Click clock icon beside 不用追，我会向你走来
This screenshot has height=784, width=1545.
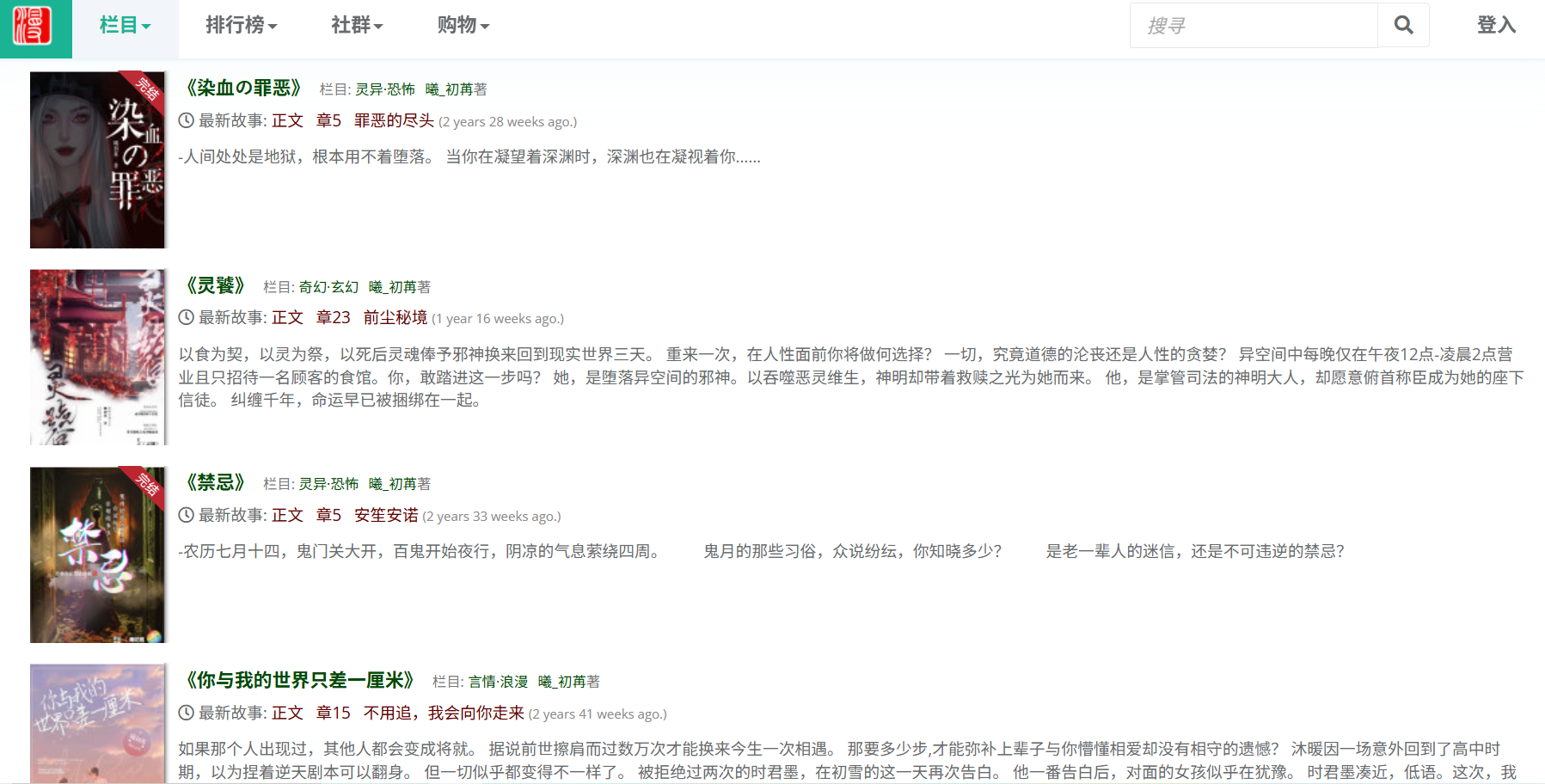pos(186,713)
